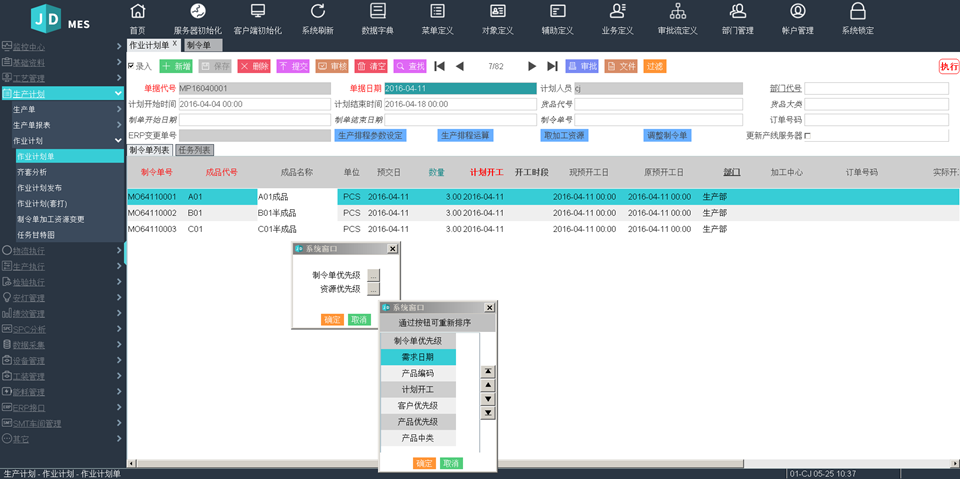Open the 首页 home icon
Viewport: 960px width, 479px height.
tap(137, 17)
